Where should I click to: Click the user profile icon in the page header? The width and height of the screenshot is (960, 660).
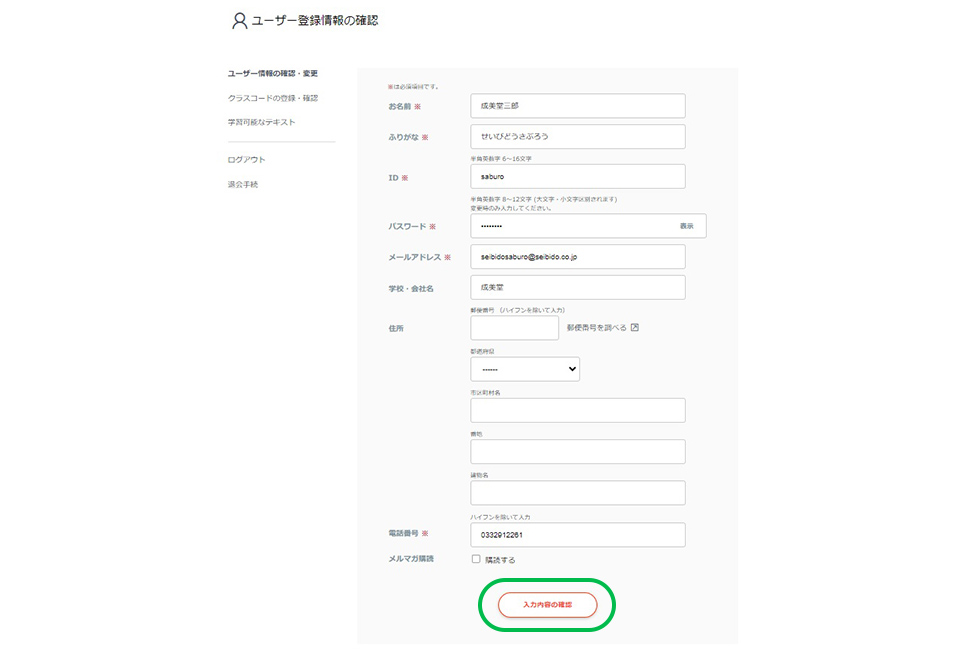point(239,20)
